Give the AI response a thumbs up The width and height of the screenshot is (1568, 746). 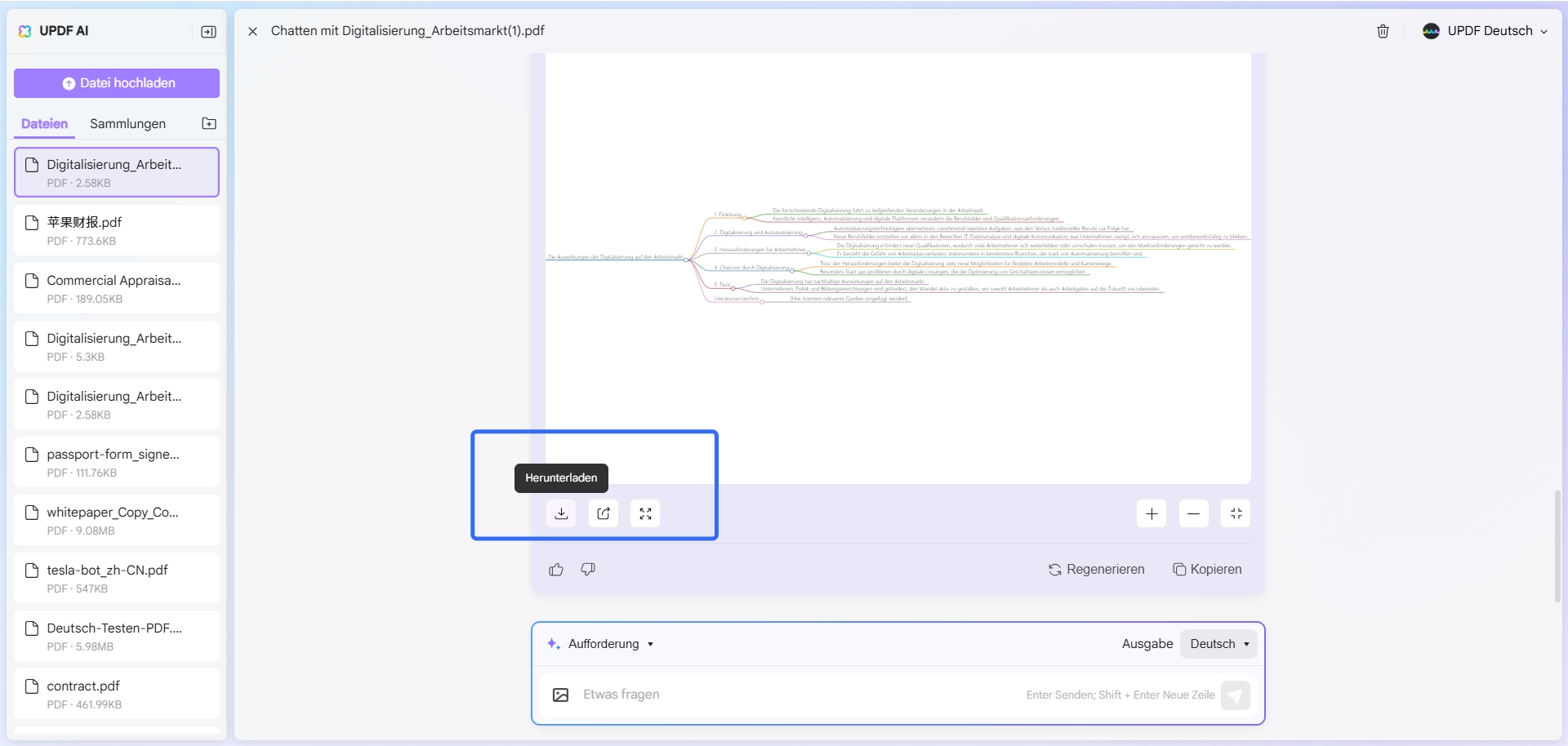556,569
